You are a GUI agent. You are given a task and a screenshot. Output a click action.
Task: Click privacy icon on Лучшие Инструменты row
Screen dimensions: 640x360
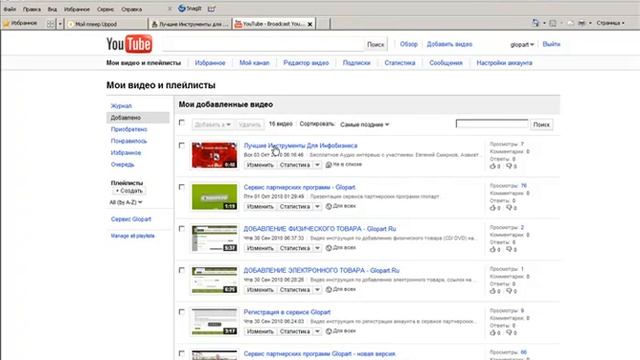click(x=329, y=164)
